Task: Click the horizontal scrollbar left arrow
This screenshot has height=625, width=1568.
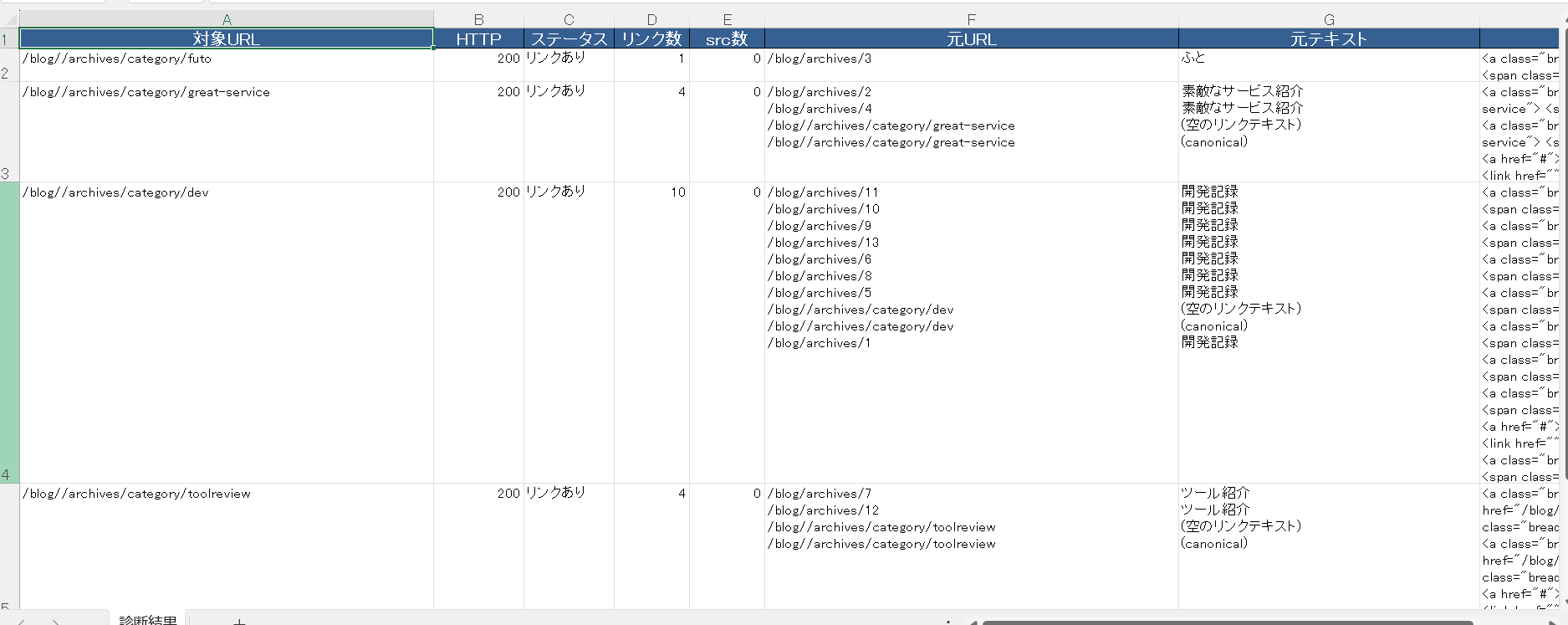Action: pos(973,622)
